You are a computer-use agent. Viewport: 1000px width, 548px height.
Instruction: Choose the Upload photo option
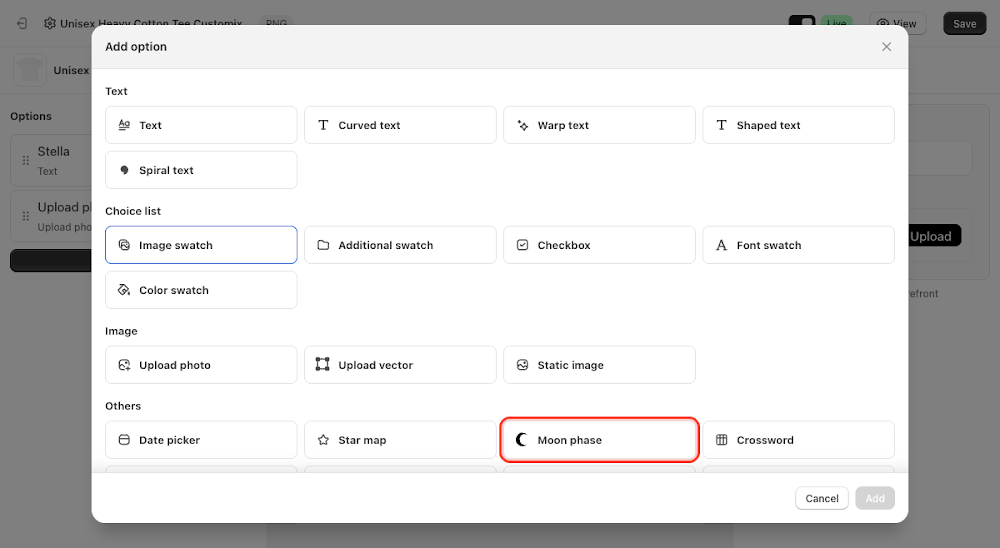point(201,365)
